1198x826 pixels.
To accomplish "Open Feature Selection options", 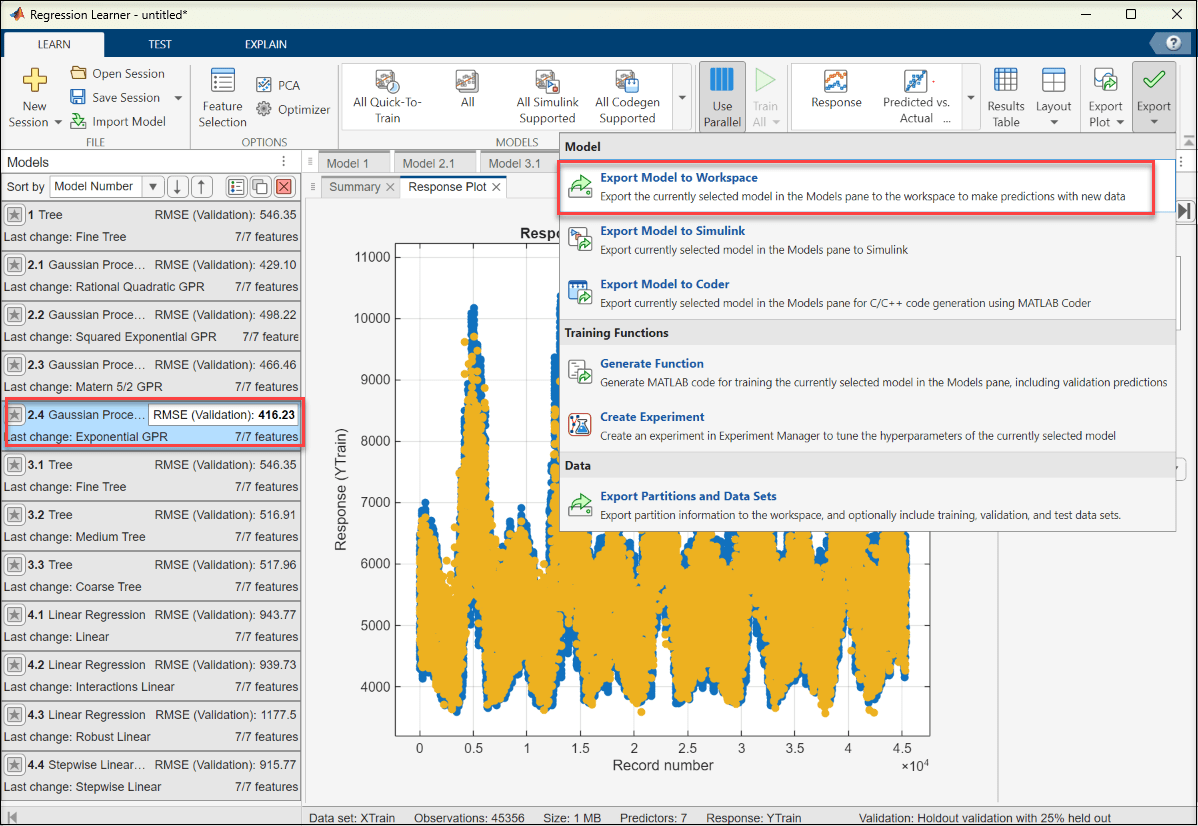I will [x=222, y=97].
